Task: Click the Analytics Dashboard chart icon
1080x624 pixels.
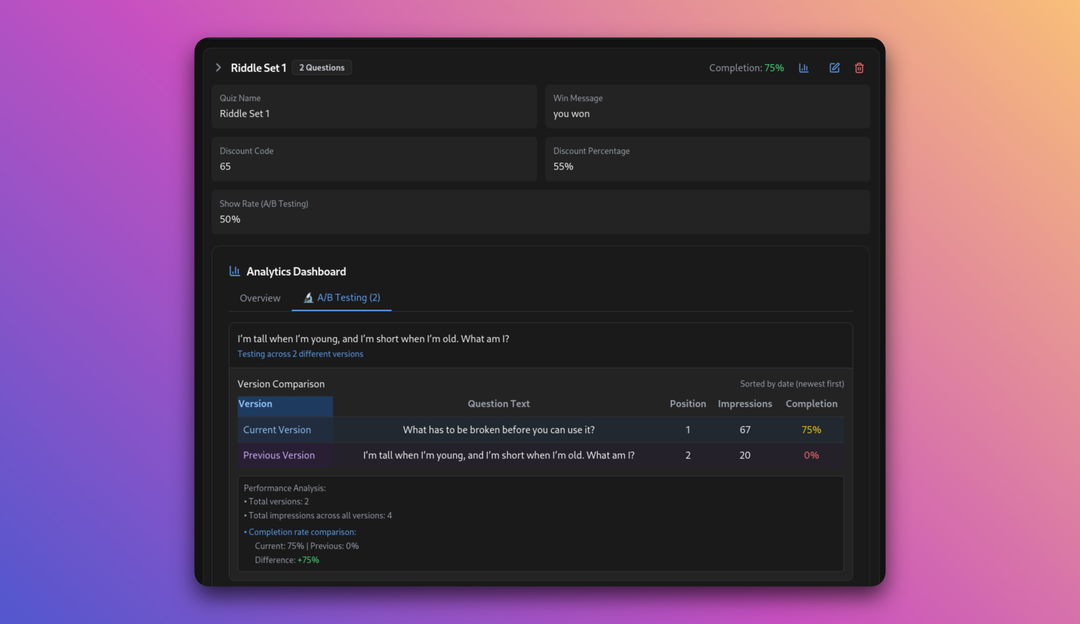Action: [234, 271]
